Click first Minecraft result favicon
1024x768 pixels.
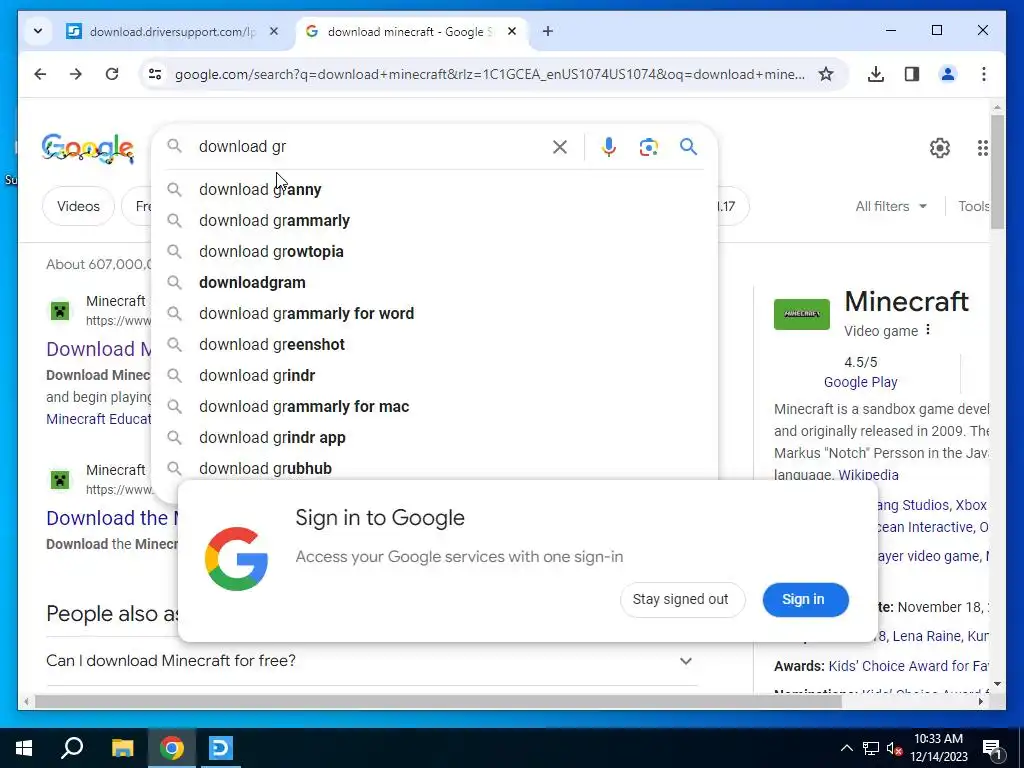60,310
